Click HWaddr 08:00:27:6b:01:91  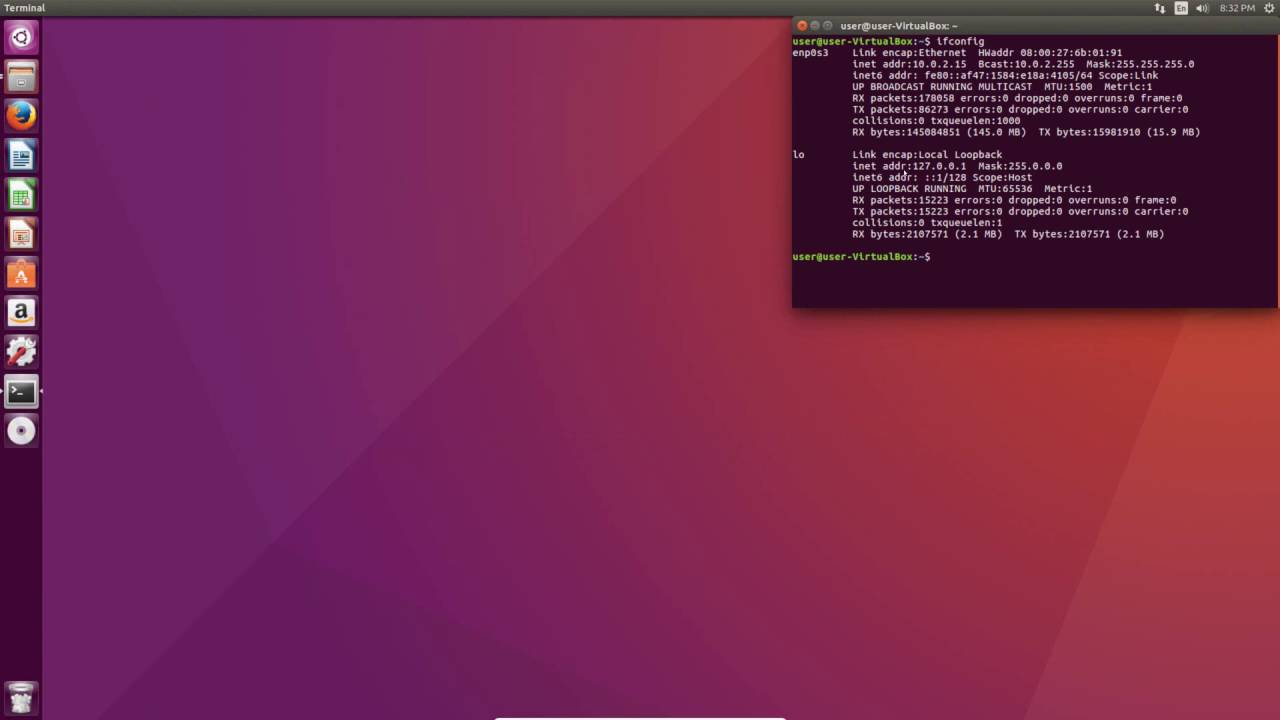tap(1050, 53)
